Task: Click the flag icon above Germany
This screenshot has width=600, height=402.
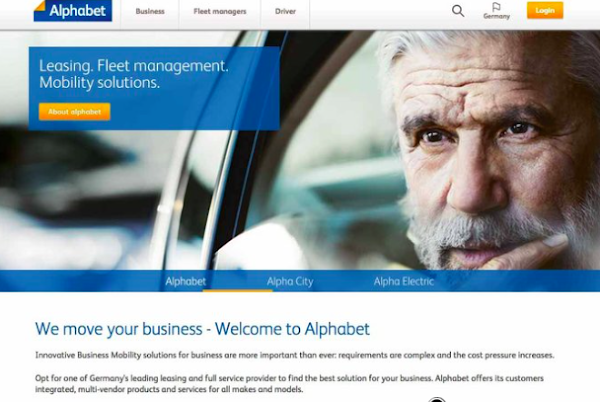Action: (x=496, y=7)
